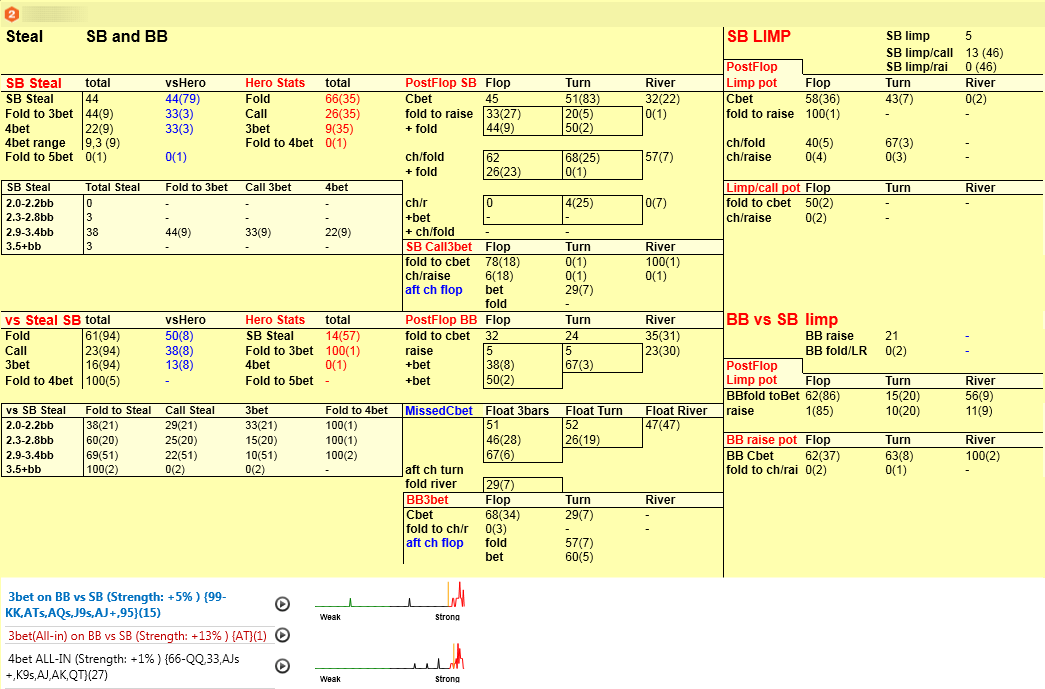Image resolution: width=1045 pixels, height=689 pixels.
Task: Click BB Cbet River value 100(2)
Action: (x=982, y=456)
